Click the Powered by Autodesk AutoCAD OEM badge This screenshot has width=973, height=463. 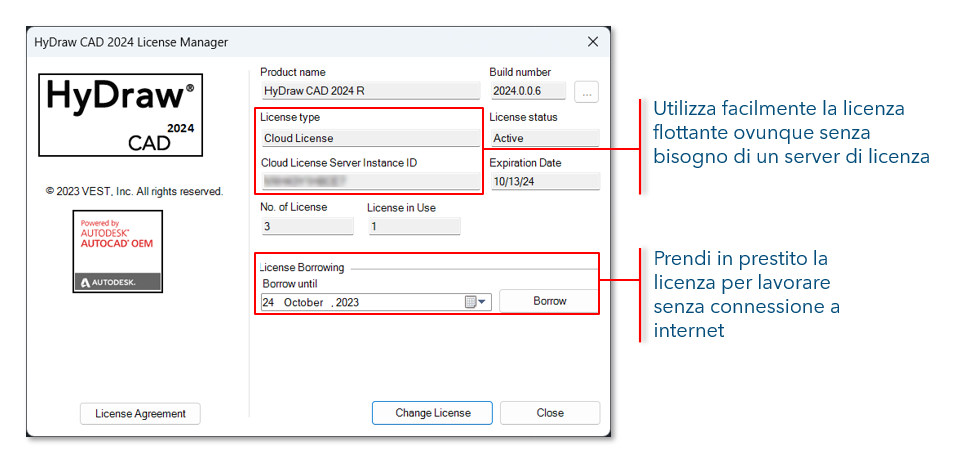coord(117,251)
